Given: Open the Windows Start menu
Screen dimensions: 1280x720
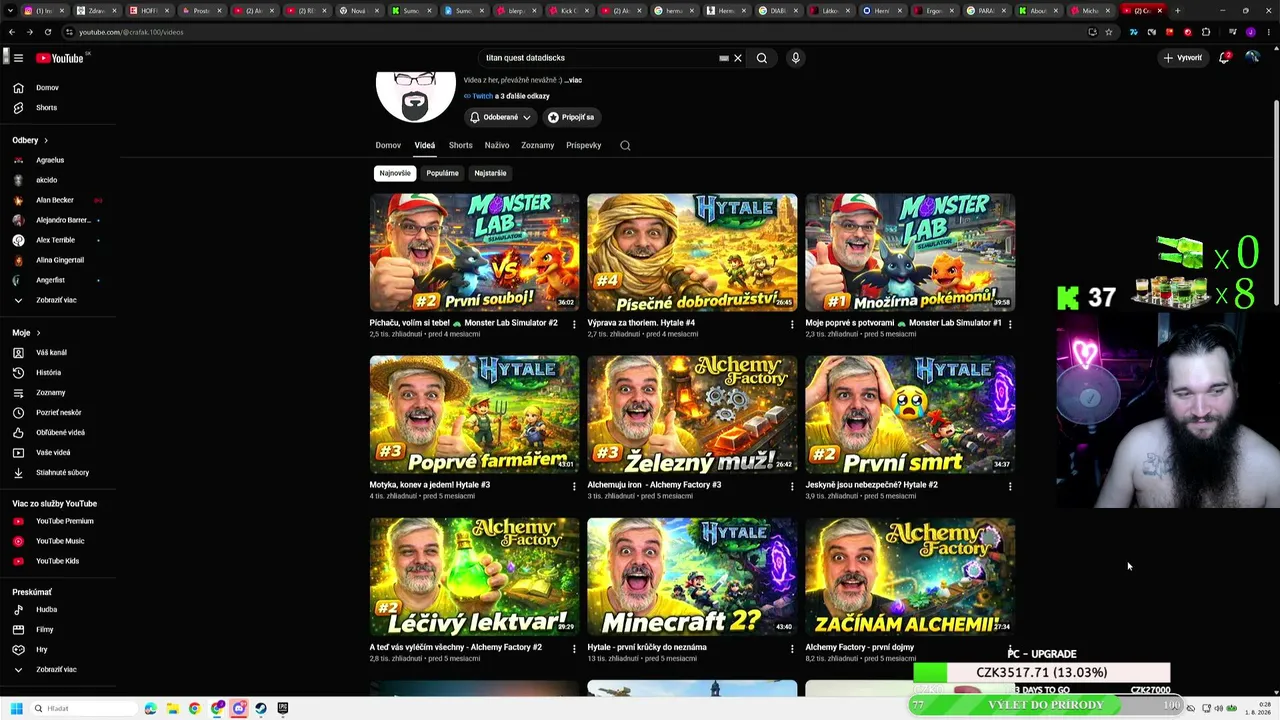Looking at the screenshot, I should click(16, 709).
